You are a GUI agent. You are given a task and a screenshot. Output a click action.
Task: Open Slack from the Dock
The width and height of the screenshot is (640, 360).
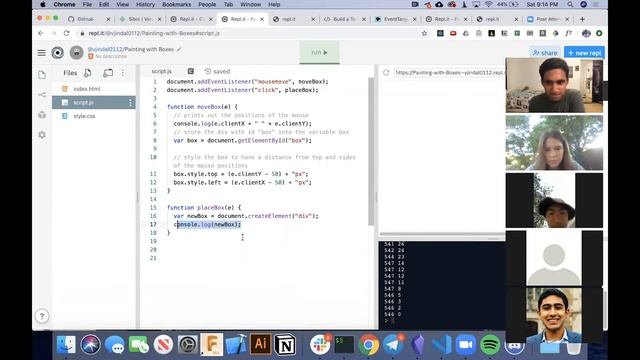coord(320,345)
